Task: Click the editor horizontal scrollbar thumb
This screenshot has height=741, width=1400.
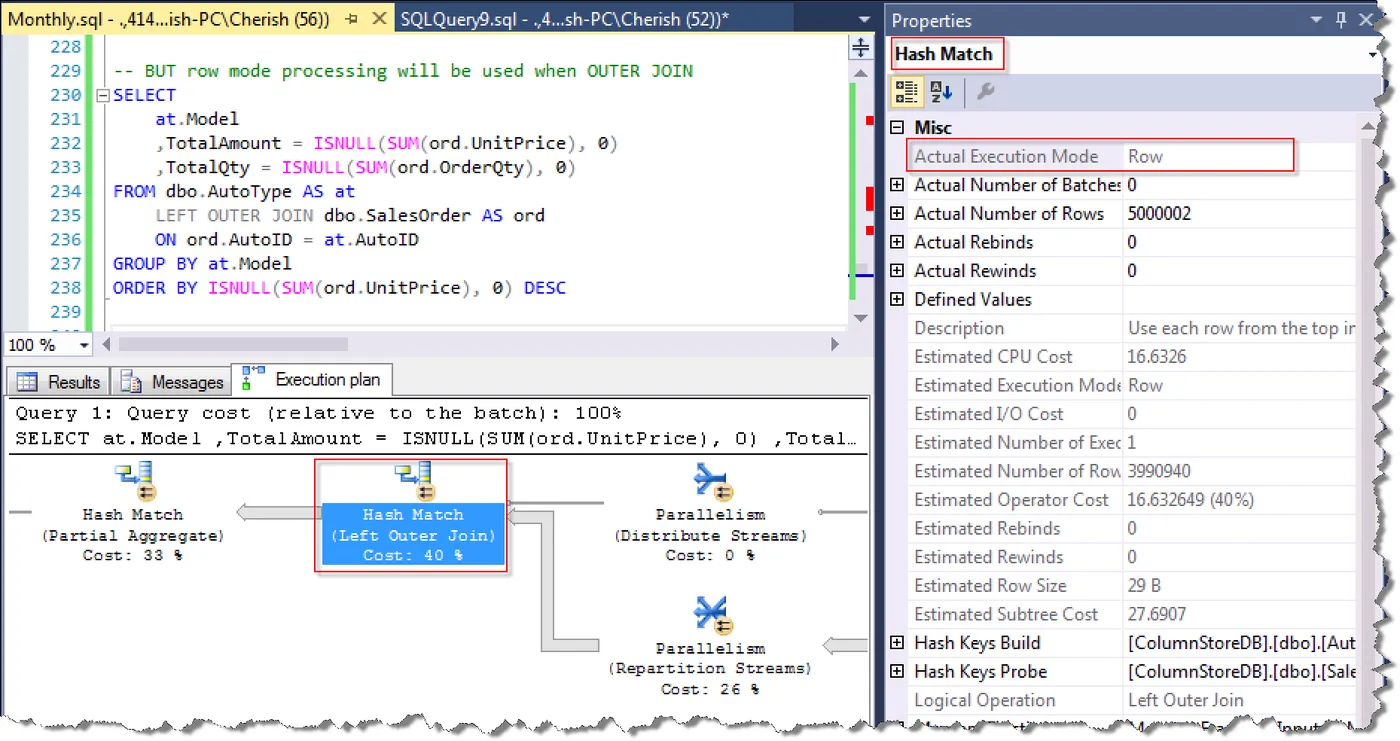Action: tap(233, 344)
